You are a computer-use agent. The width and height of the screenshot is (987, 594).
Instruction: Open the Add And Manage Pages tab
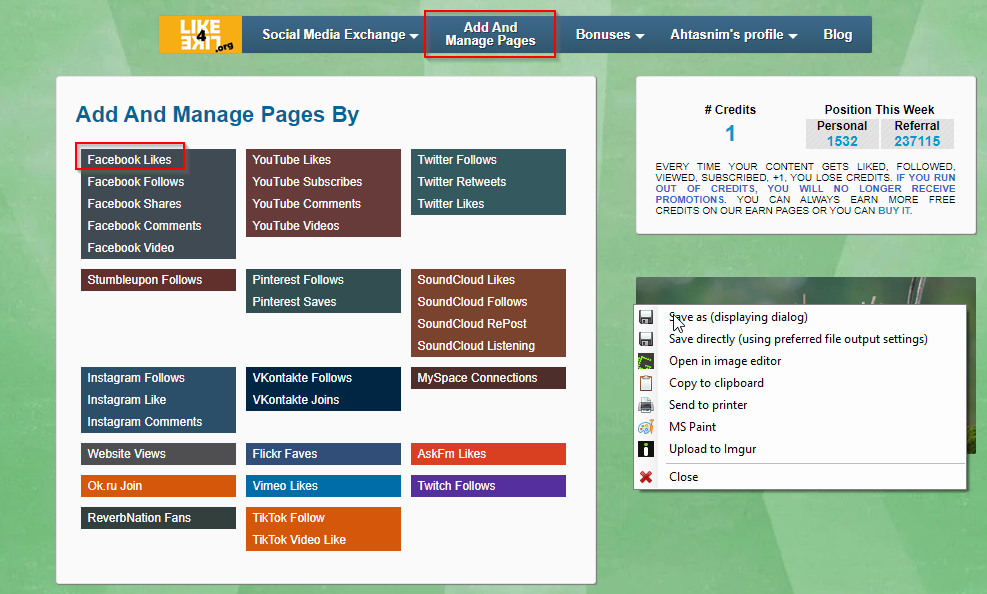point(490,35)
